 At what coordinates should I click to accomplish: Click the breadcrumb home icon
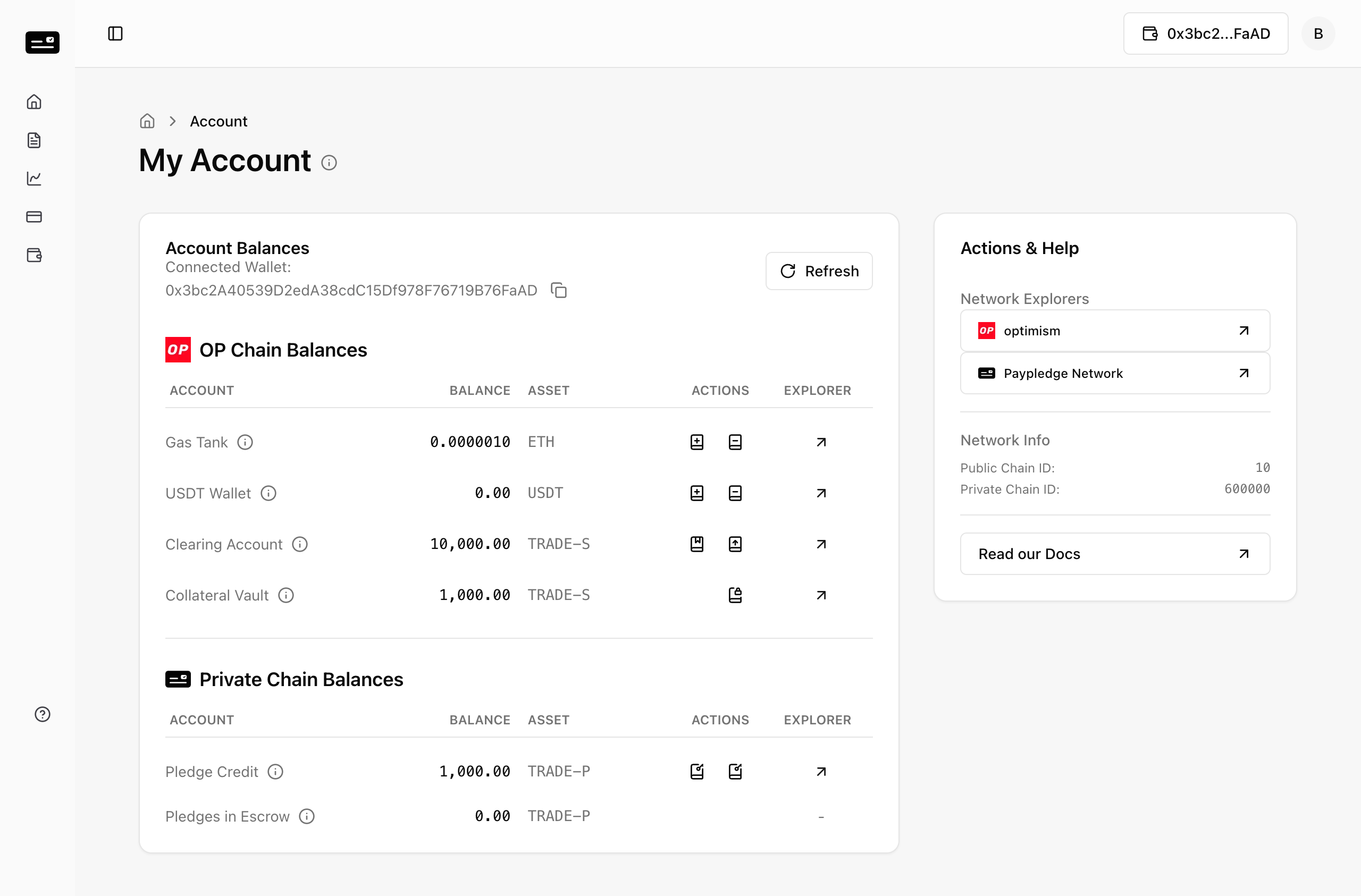tap(147, 121)
